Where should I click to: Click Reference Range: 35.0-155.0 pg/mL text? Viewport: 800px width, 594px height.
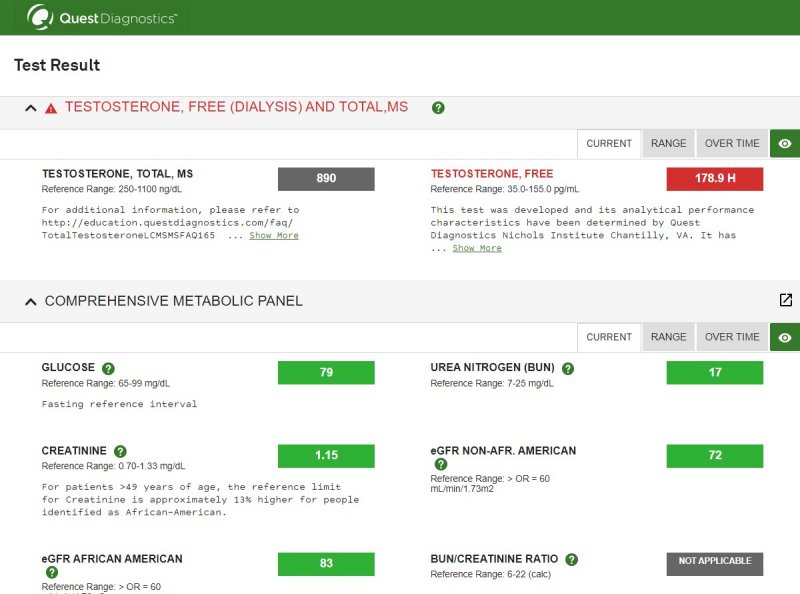coord(505,189)
